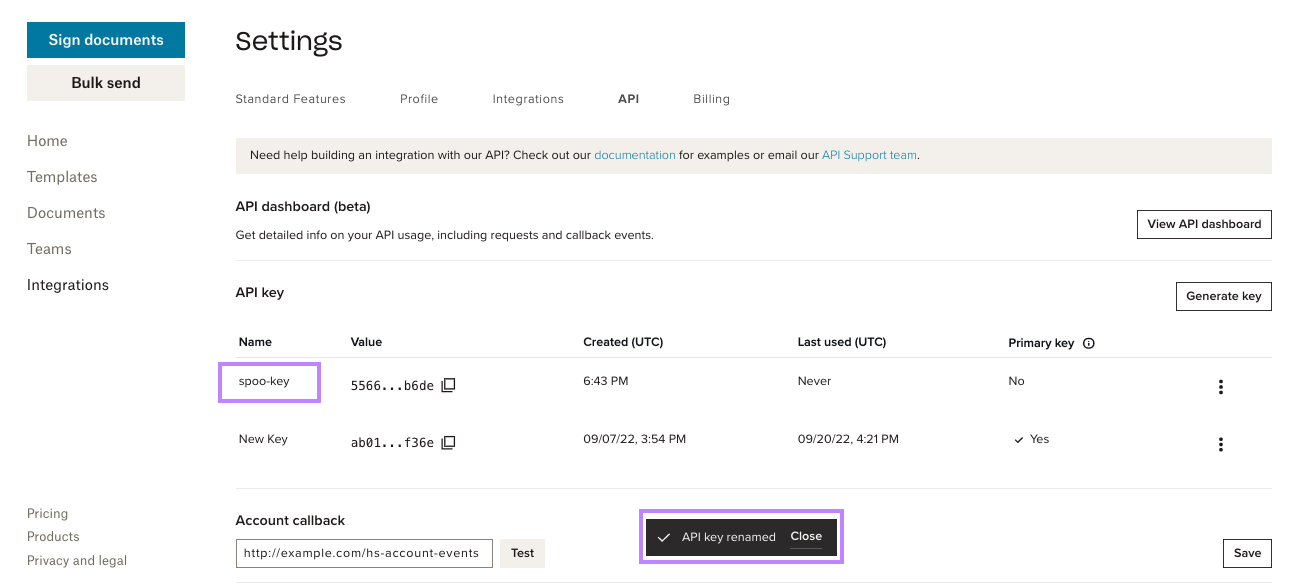
Task: Select Integrations in the left sidebar
Action: (67, 284)
